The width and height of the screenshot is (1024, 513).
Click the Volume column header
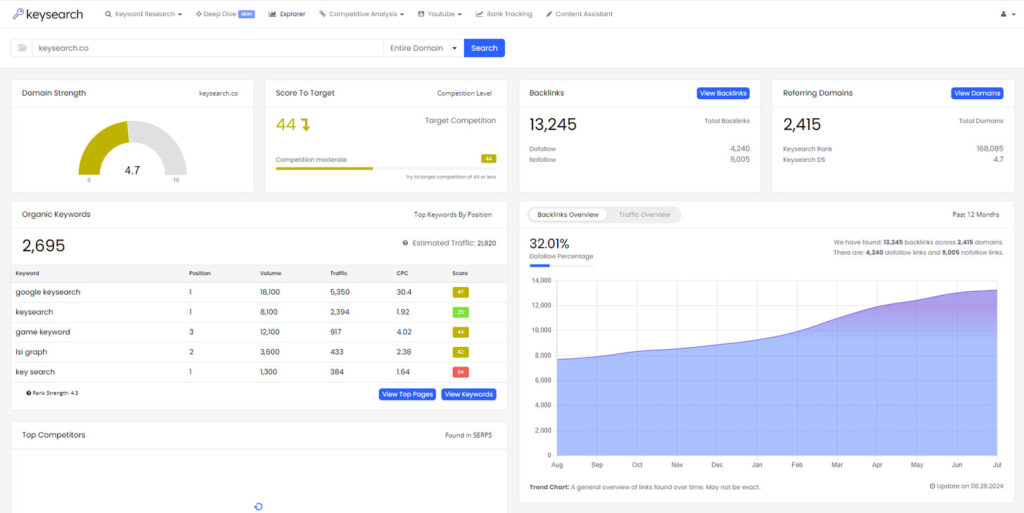click(270, 273)
